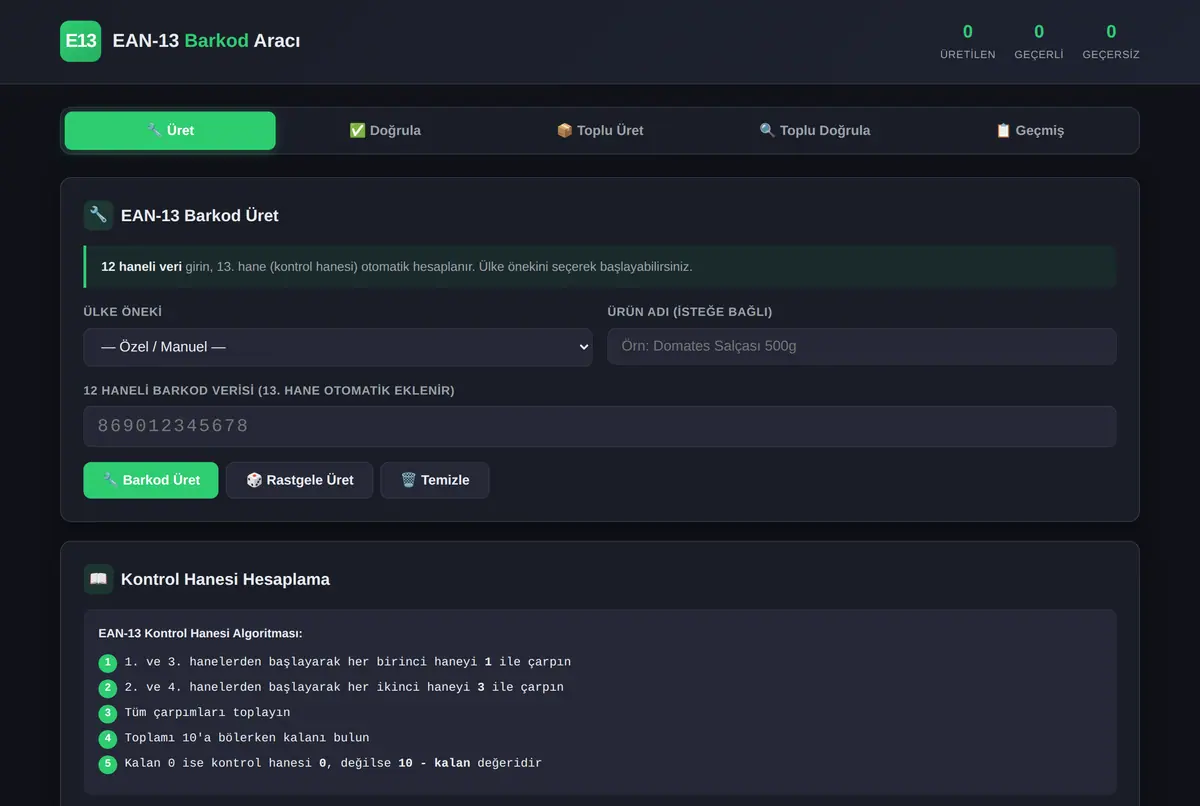Image resolution: width=1200 pixels, height=806 pixels.
Task: Click the Geçerli counter in the header
Action: click(x=1039, y=41)
